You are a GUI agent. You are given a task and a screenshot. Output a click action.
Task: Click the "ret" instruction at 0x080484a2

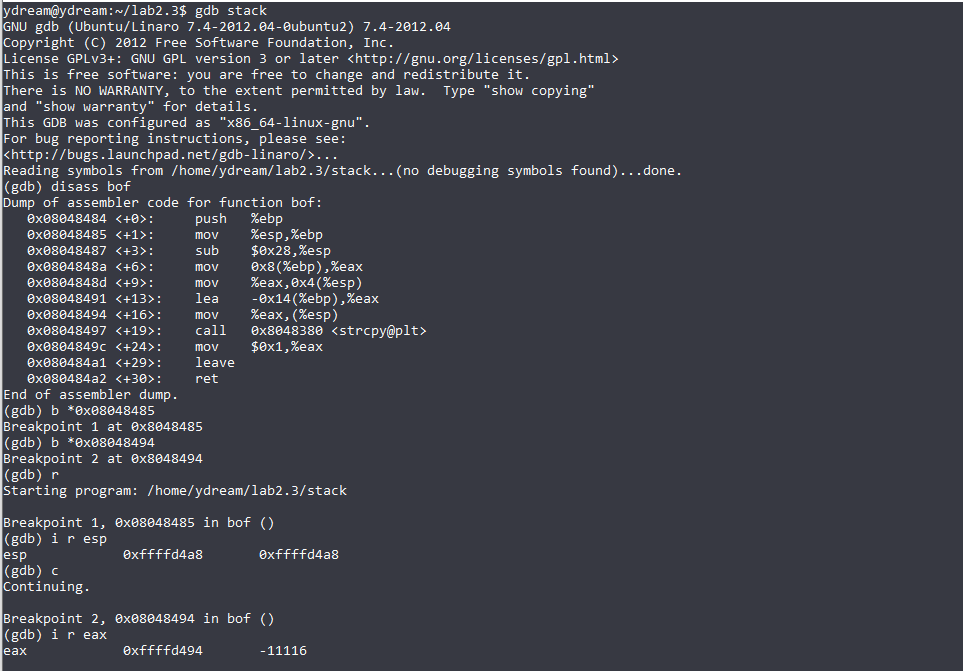tap(206, 378)
